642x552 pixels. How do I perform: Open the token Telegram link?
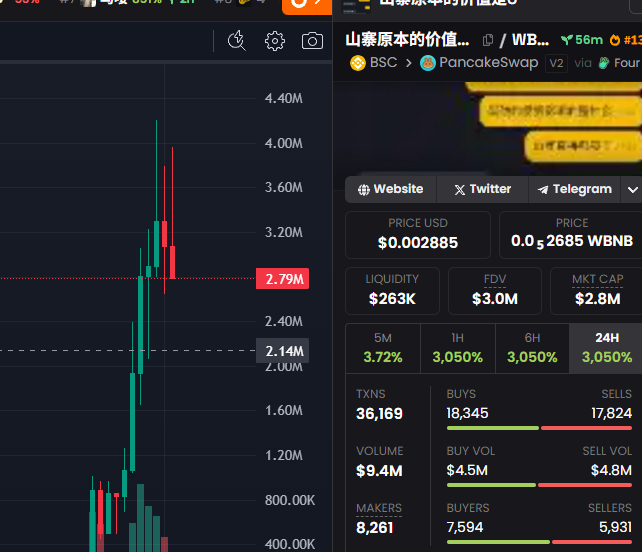(x=574, y=189)
